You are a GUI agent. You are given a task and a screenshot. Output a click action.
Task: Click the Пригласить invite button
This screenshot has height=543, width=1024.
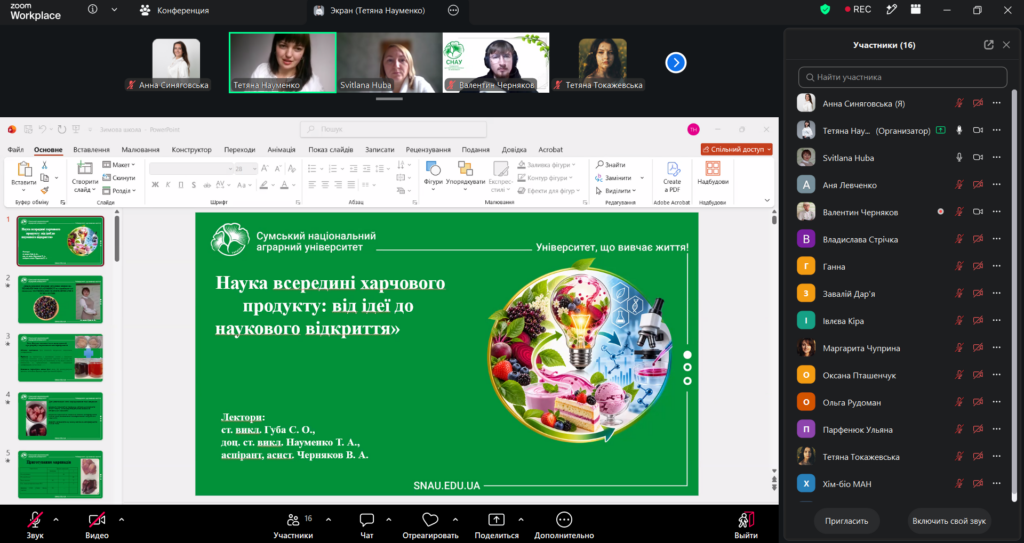tap(846, 521)
